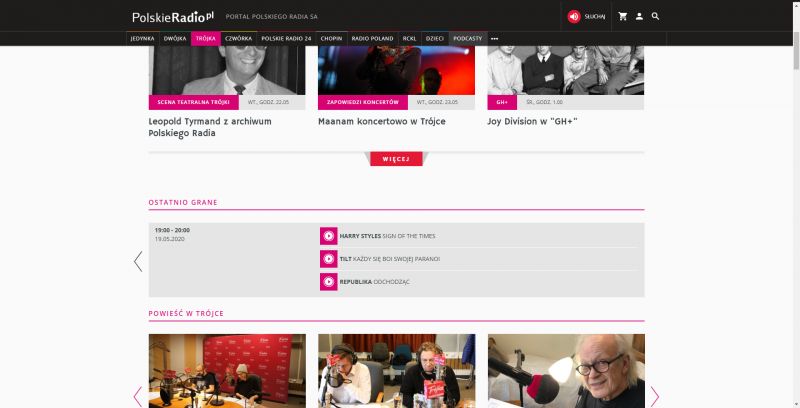Open Maanam koncertowo w Trójce article
This screenshot has height=408, width=800.
(x=382, y=121)
